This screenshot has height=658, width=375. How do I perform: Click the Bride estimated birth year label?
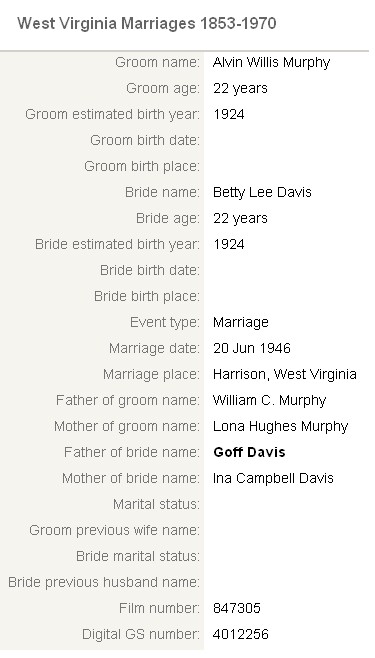tap(117, 245)
